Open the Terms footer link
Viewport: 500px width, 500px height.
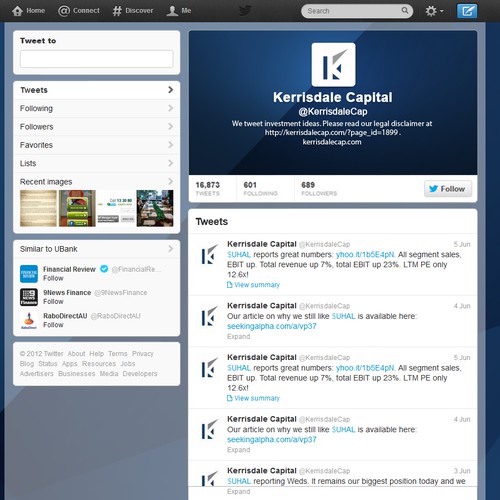tap(118, 354)
